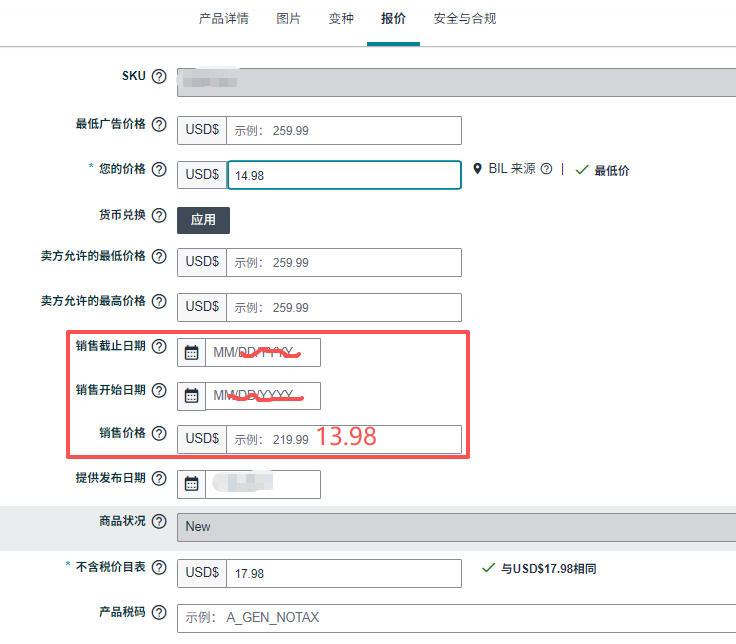Click the 不含税价目表 field showing 17.98
The image size is (736, 644).
344,573
